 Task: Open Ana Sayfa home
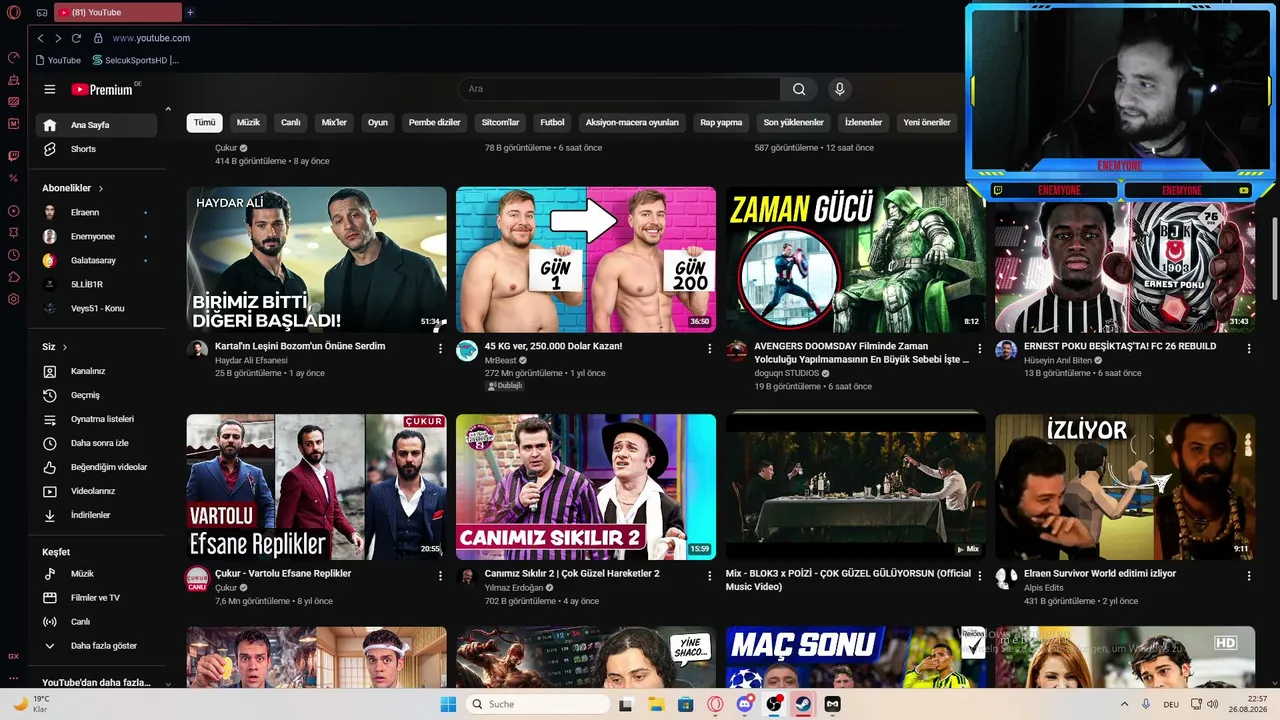pyautogui.click(x=96, y=125)
